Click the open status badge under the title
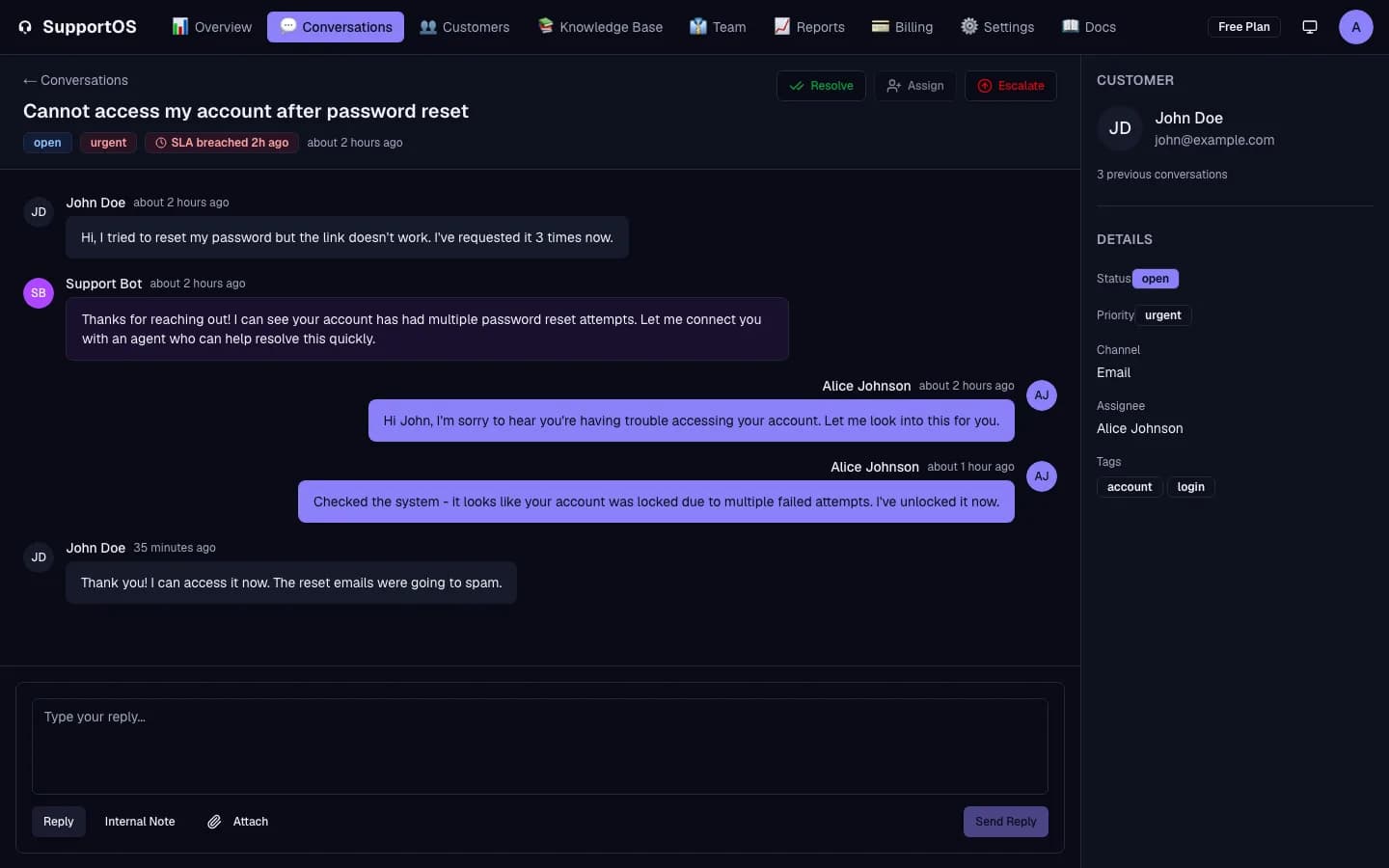1389x868 pixels. point(47,143)
